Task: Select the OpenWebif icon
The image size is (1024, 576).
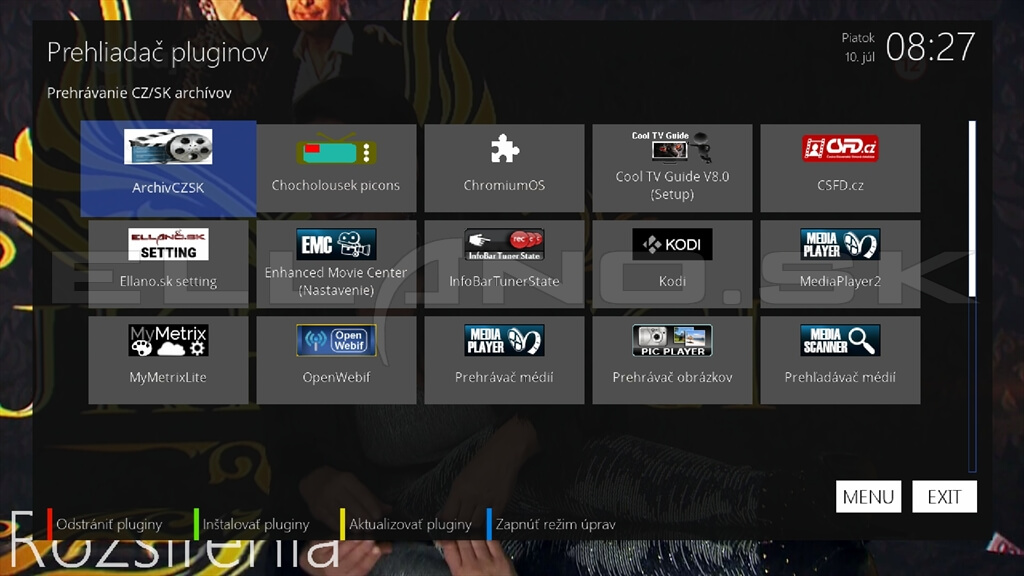Action: pyautogui.click(x=336, y=340)
